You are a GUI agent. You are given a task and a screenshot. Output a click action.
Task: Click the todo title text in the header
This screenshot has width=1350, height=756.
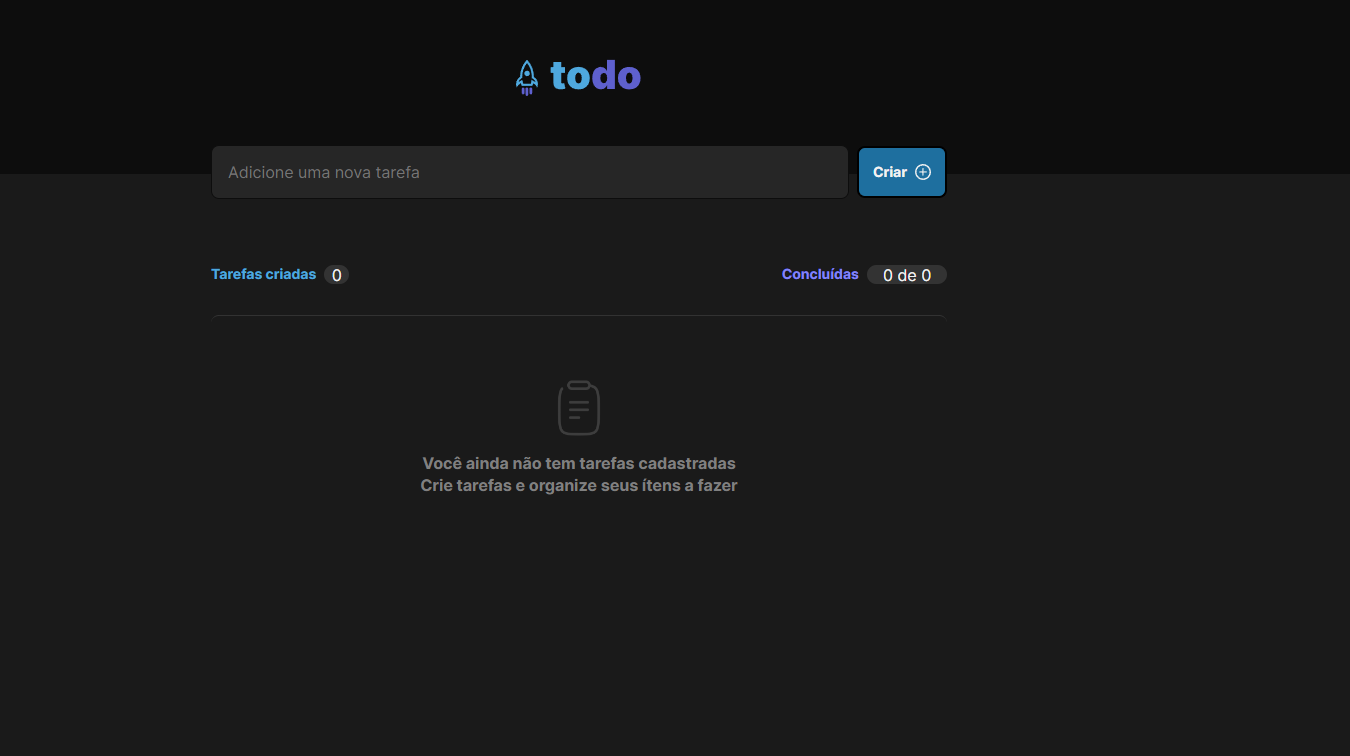tap(594, 75)
